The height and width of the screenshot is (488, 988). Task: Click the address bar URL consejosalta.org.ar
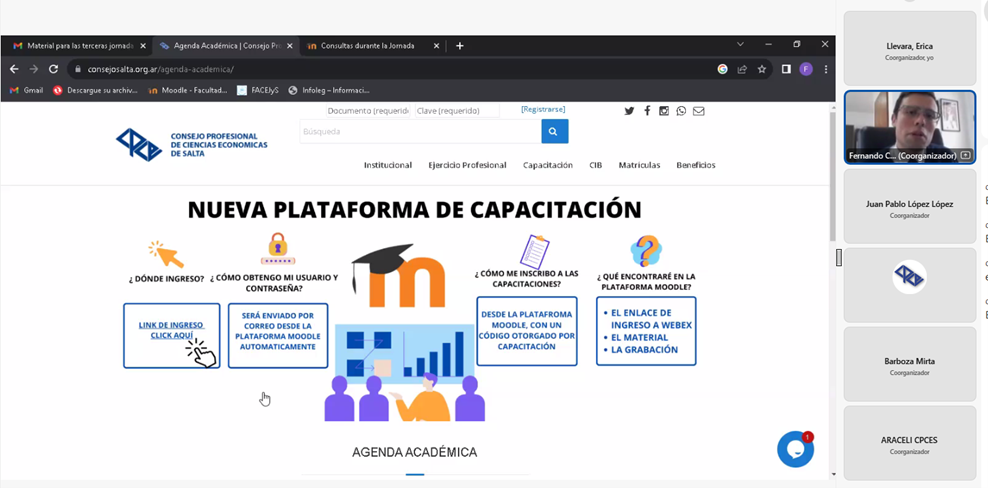pyautogui.click(x=161, y=69)
